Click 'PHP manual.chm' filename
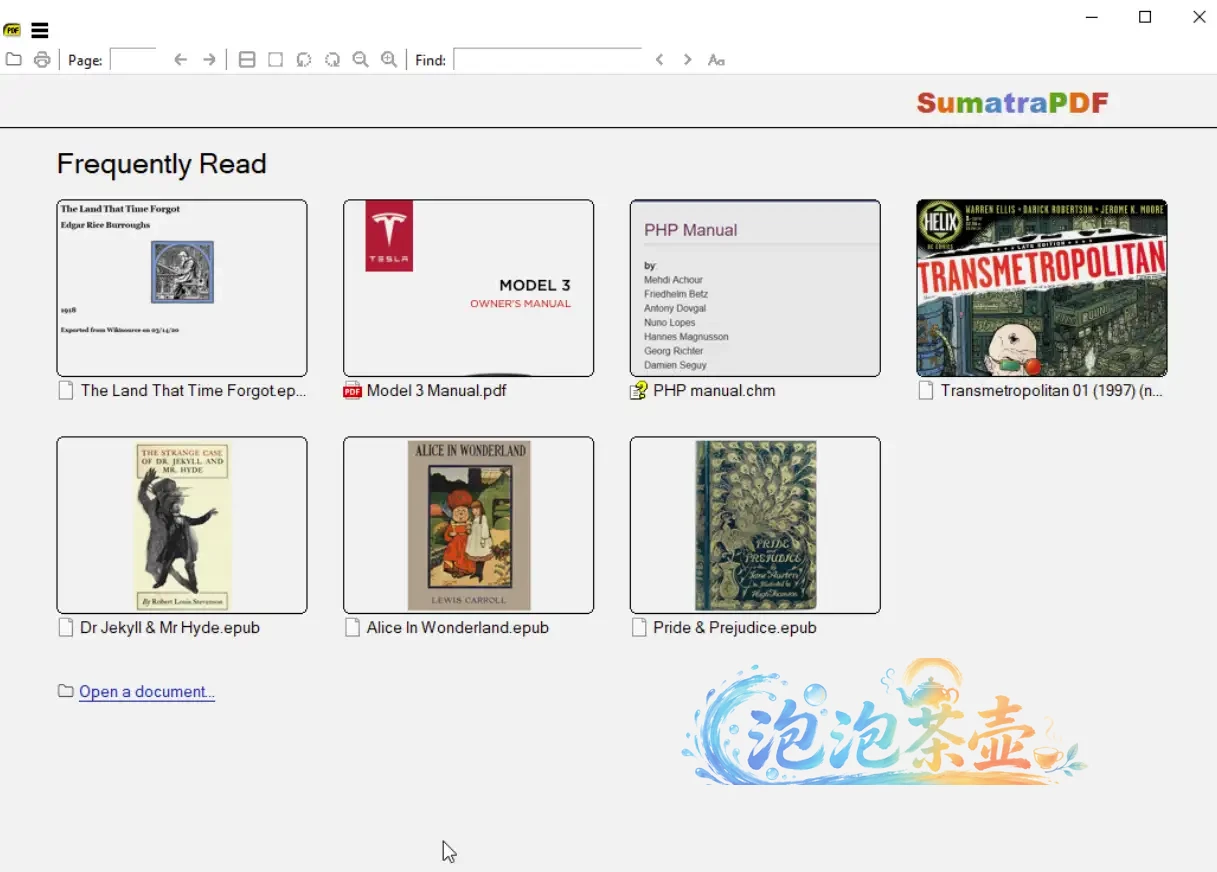Image resolution: width=1217 pixels, height=872 pixels. pos(715,391)
